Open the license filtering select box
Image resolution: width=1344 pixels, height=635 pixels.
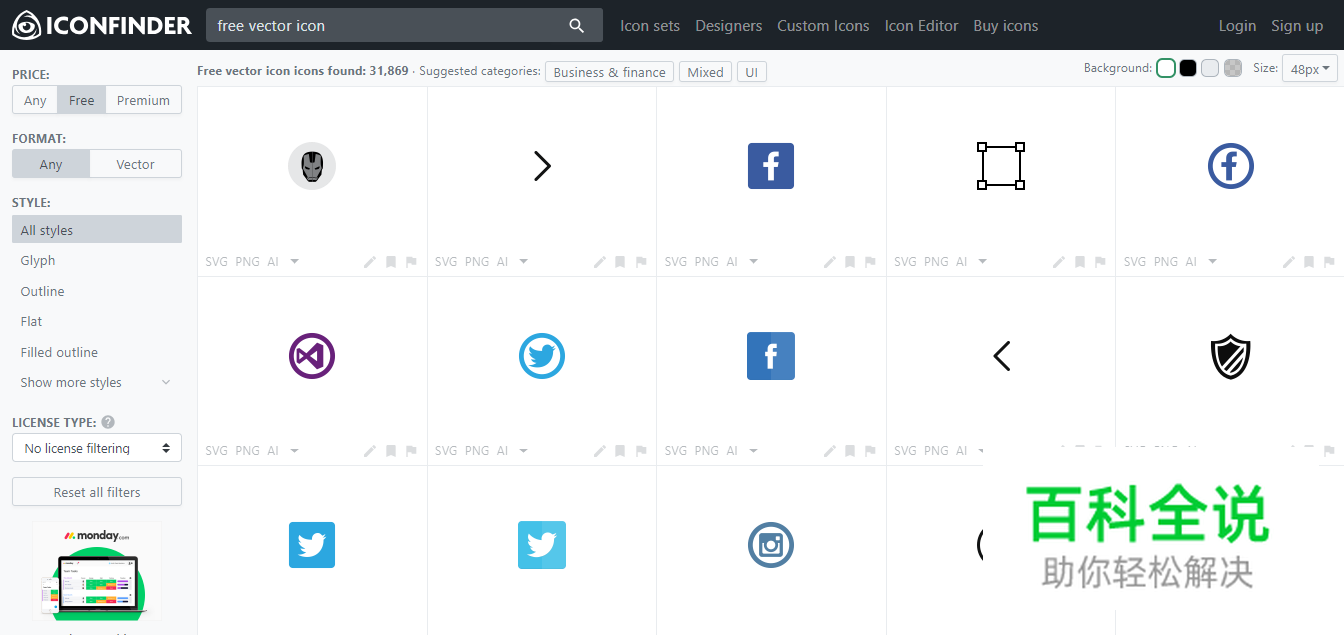97,448
